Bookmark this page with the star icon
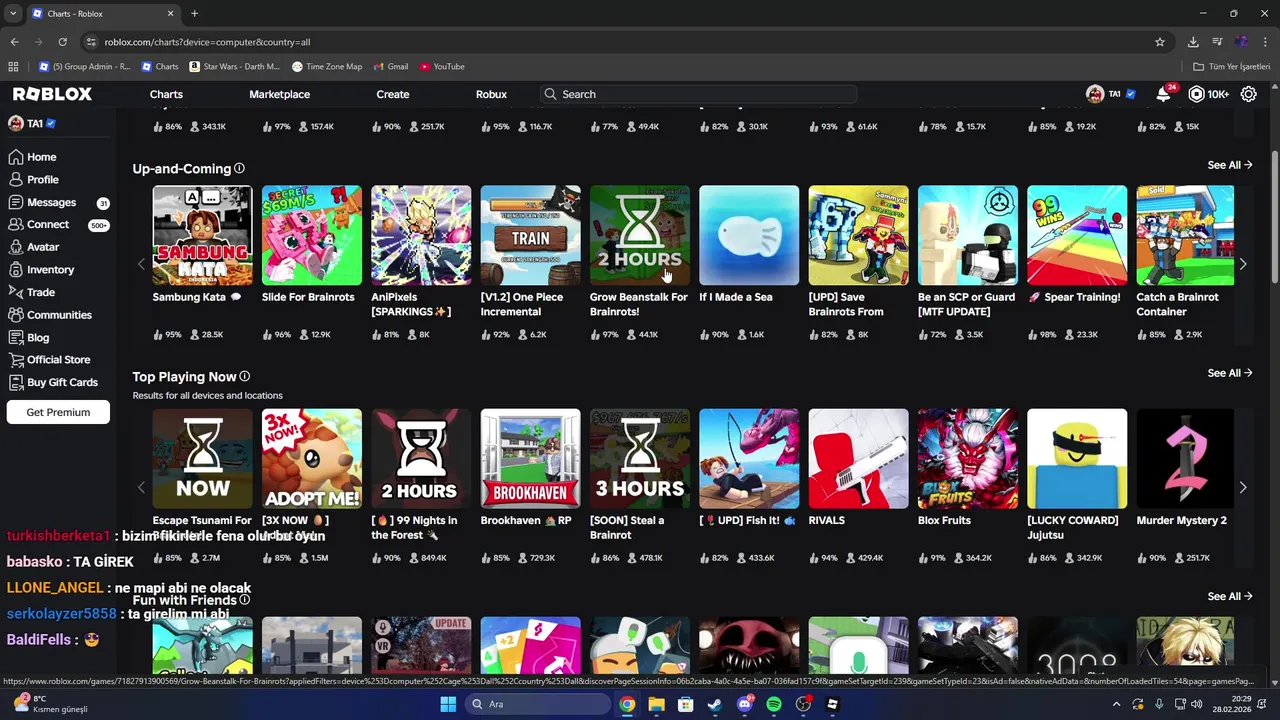The height and width of the screenshot is (720, 1280). 1160,42
